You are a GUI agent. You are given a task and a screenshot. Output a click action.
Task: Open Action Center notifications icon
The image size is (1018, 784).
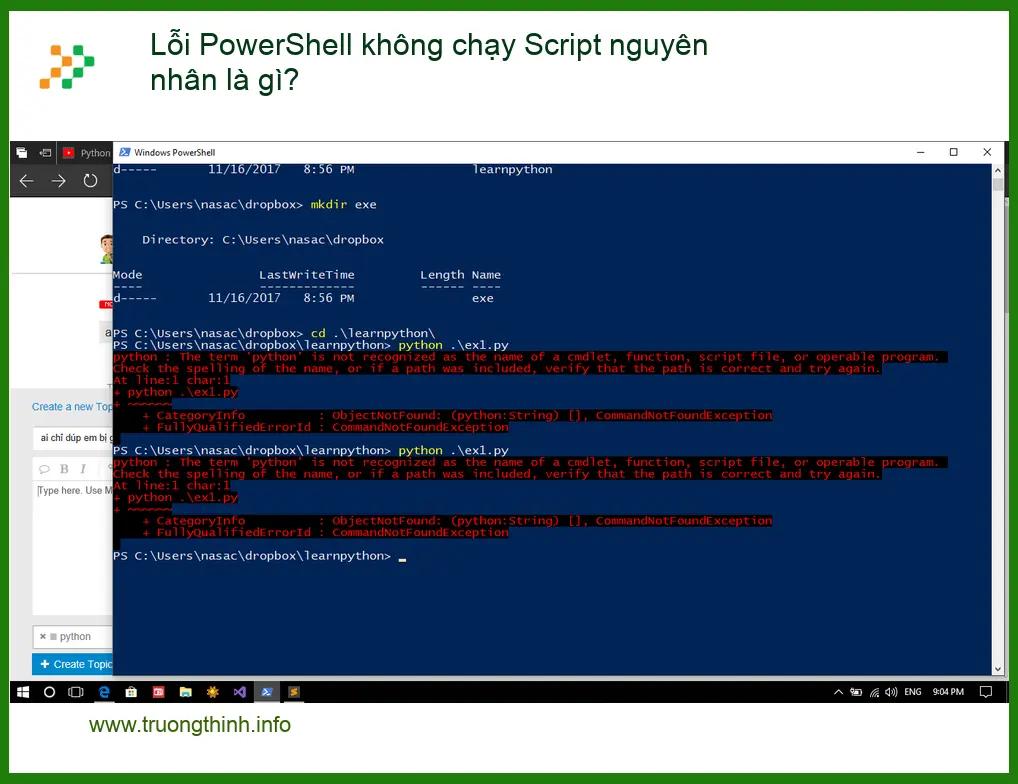pos(986,692)
